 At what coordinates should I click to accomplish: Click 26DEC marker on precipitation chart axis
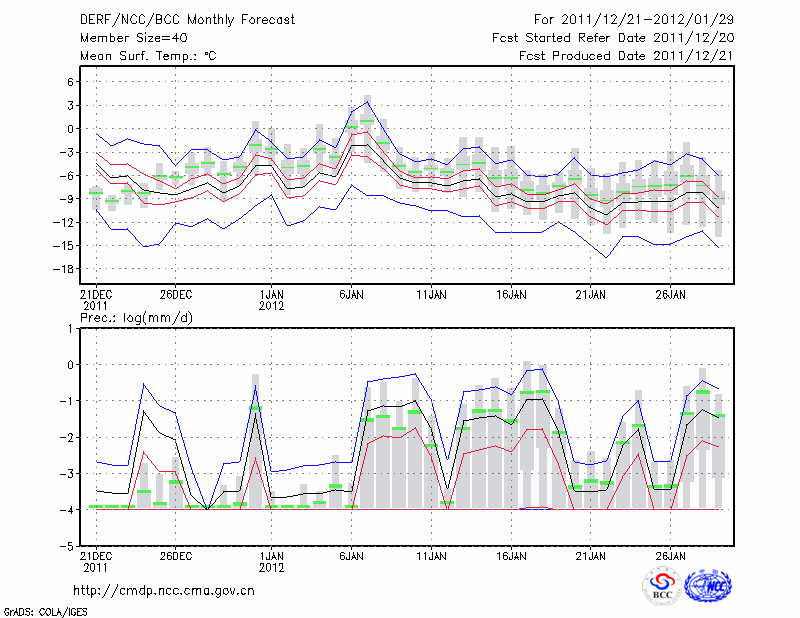175,555
